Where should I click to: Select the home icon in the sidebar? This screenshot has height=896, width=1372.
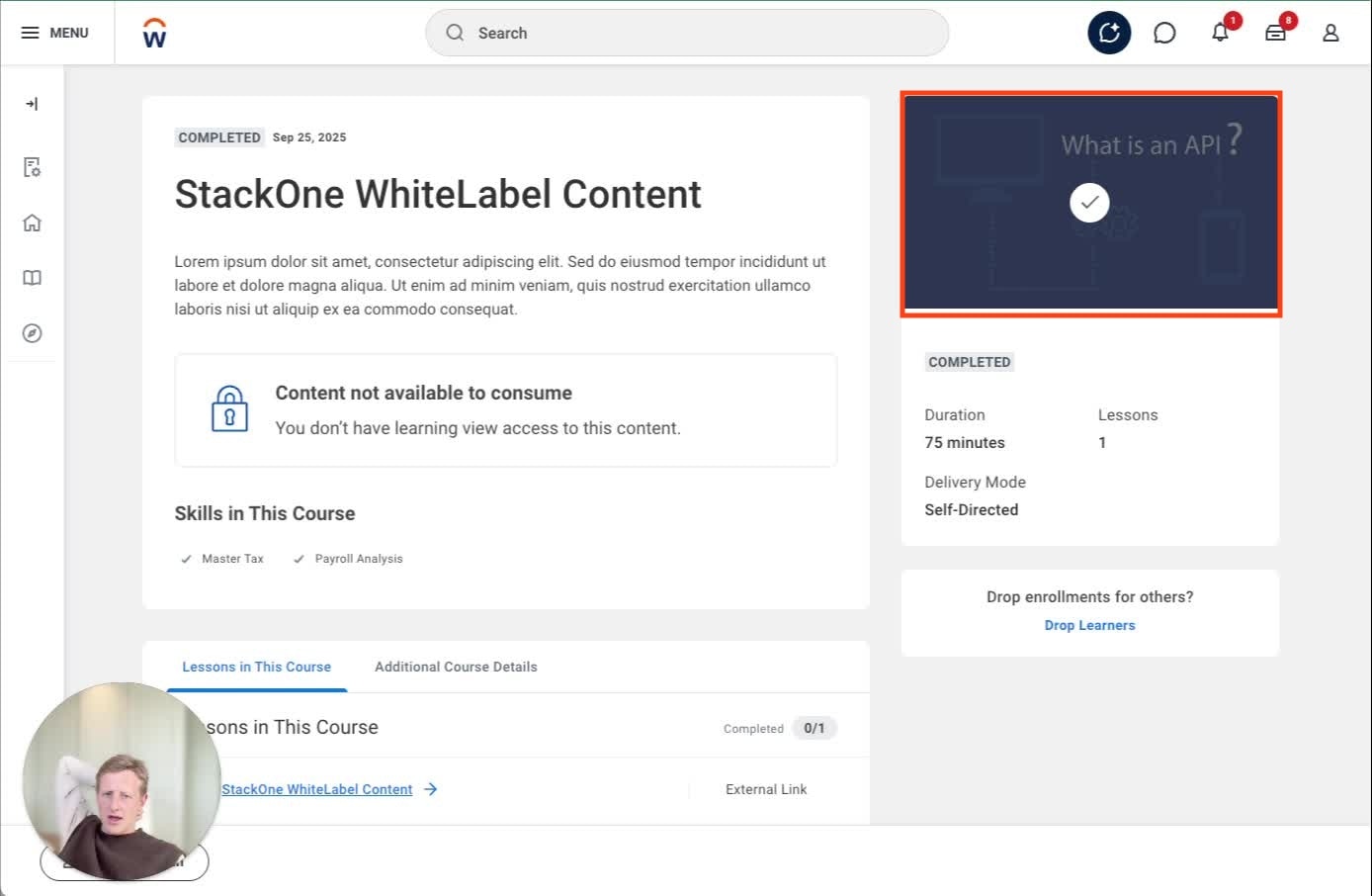coord(32,223)
